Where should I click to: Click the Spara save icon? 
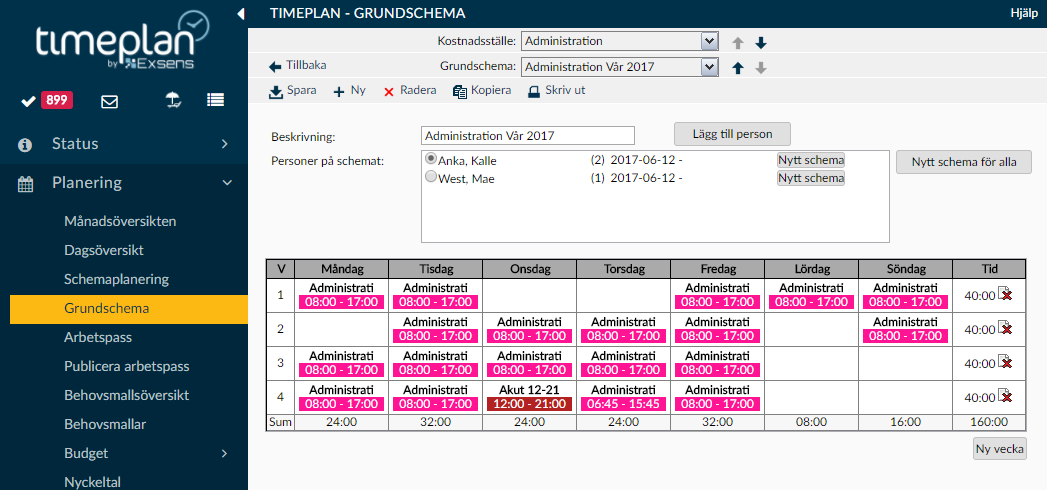coord(276,92)
